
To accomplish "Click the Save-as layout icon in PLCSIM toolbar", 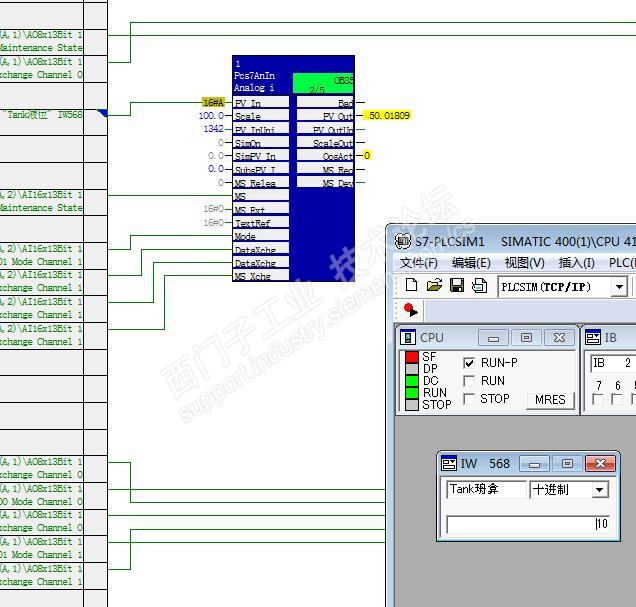I will point(479,285).
